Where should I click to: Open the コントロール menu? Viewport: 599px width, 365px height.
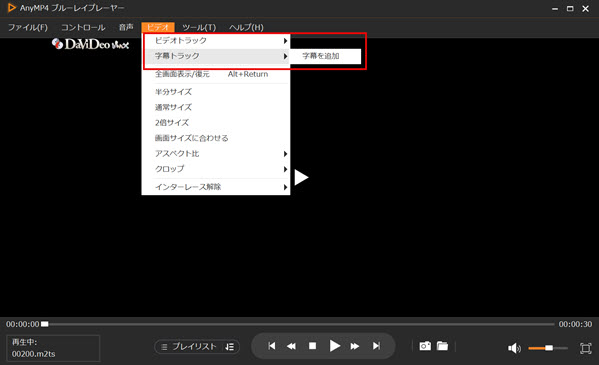[x=83, y=28]
